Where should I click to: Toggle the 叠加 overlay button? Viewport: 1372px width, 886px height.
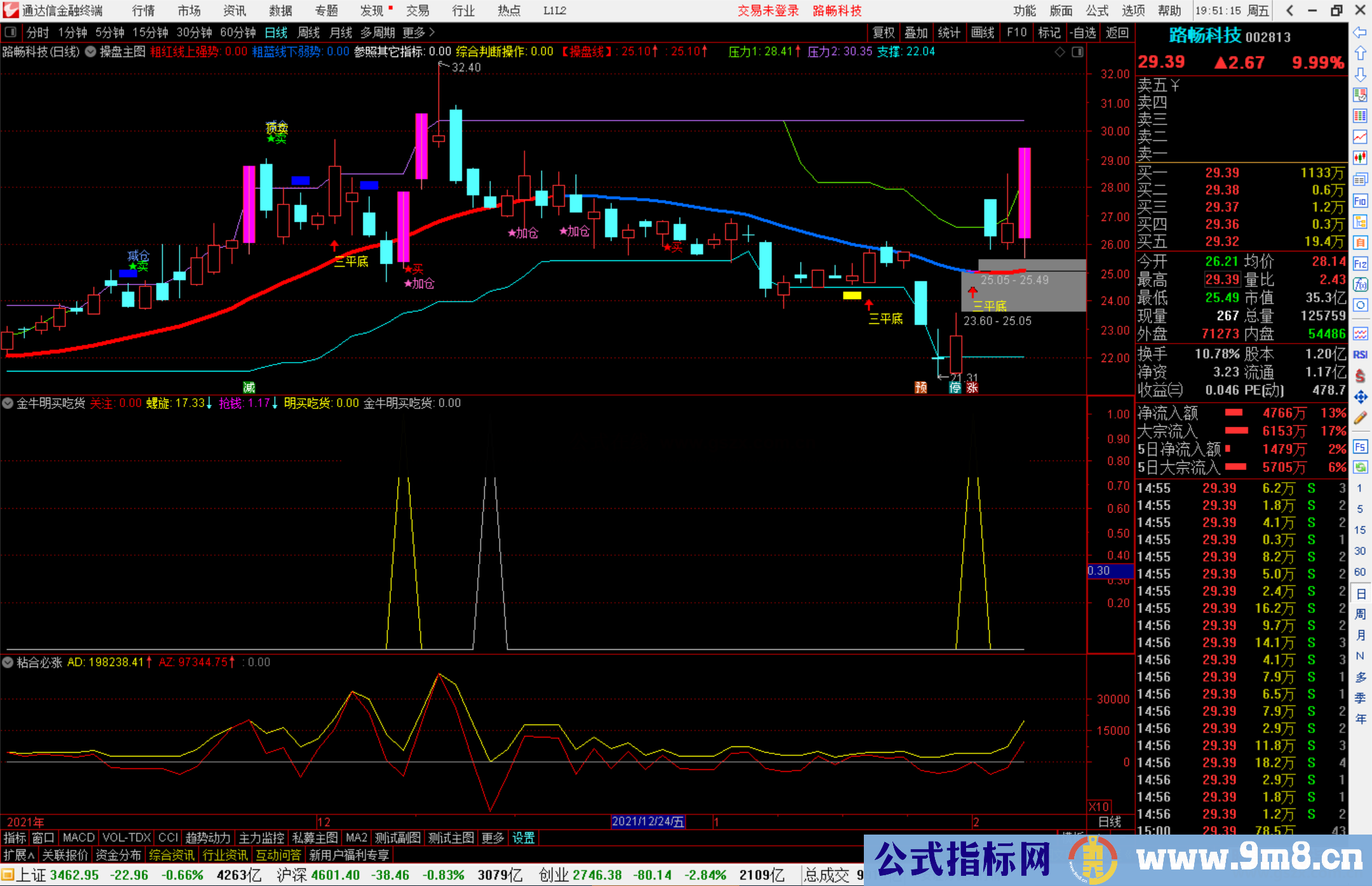(916, 32)
